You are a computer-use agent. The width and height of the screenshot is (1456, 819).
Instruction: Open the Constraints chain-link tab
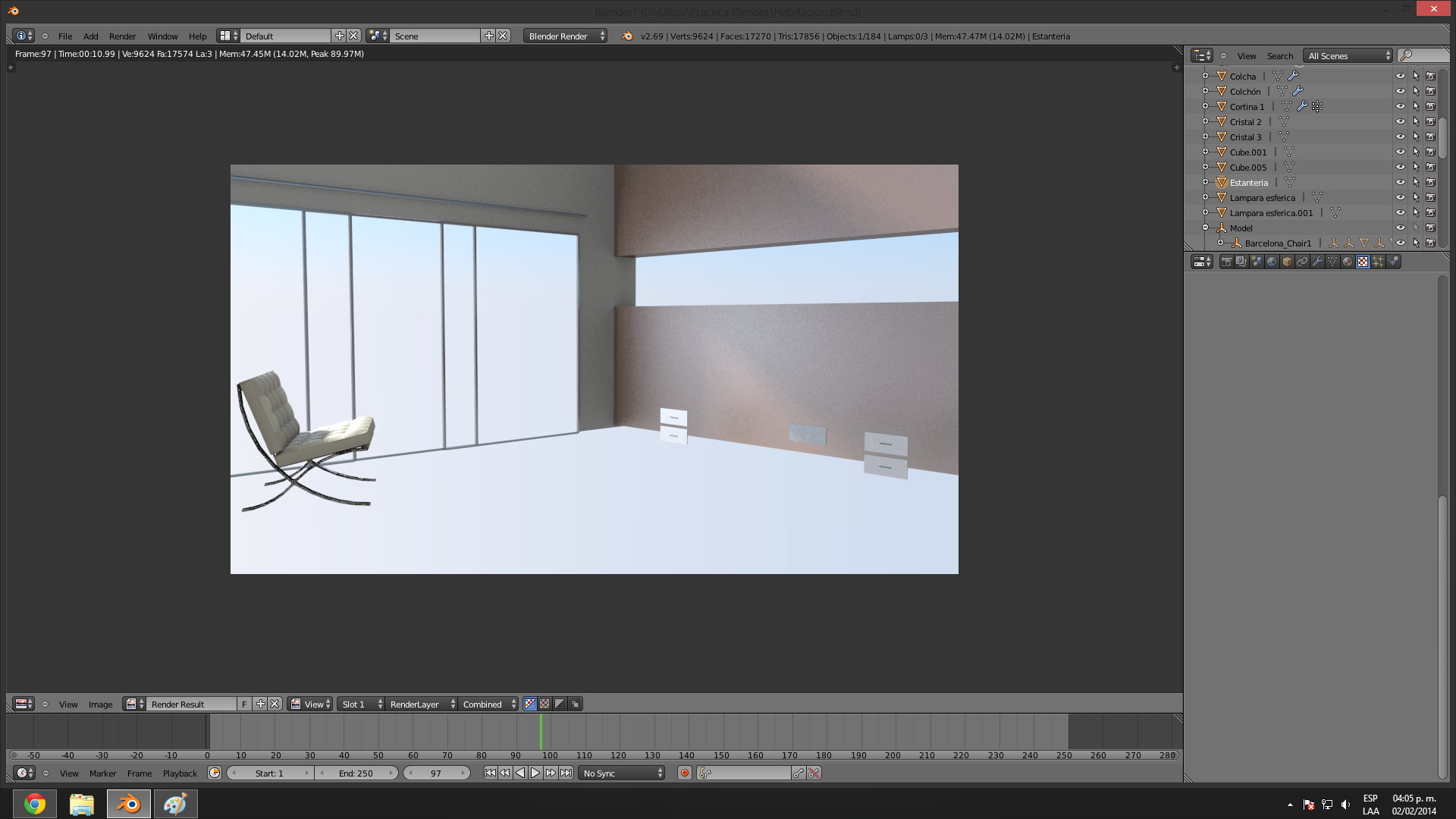coord(1302,262)
